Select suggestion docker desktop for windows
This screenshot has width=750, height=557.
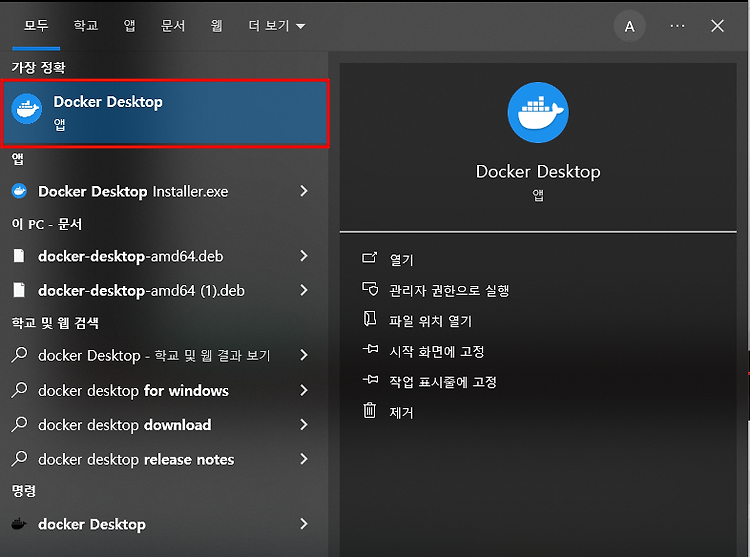164,391
